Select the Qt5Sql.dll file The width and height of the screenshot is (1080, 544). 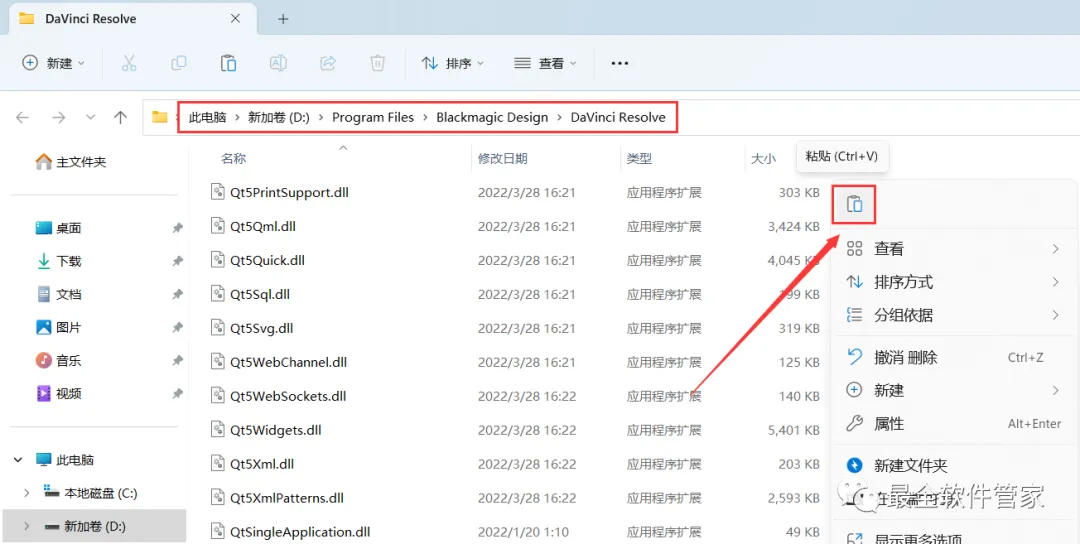pyautogui.click(x=260, y=294)
